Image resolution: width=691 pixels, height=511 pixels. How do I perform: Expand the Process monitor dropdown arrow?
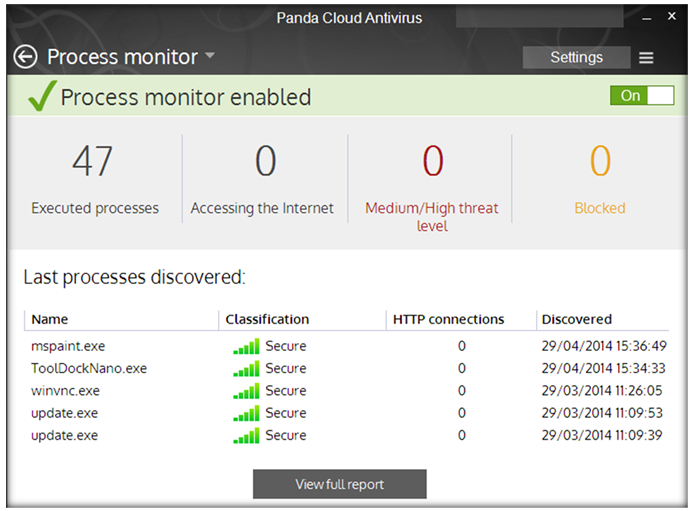click(210, 56)
